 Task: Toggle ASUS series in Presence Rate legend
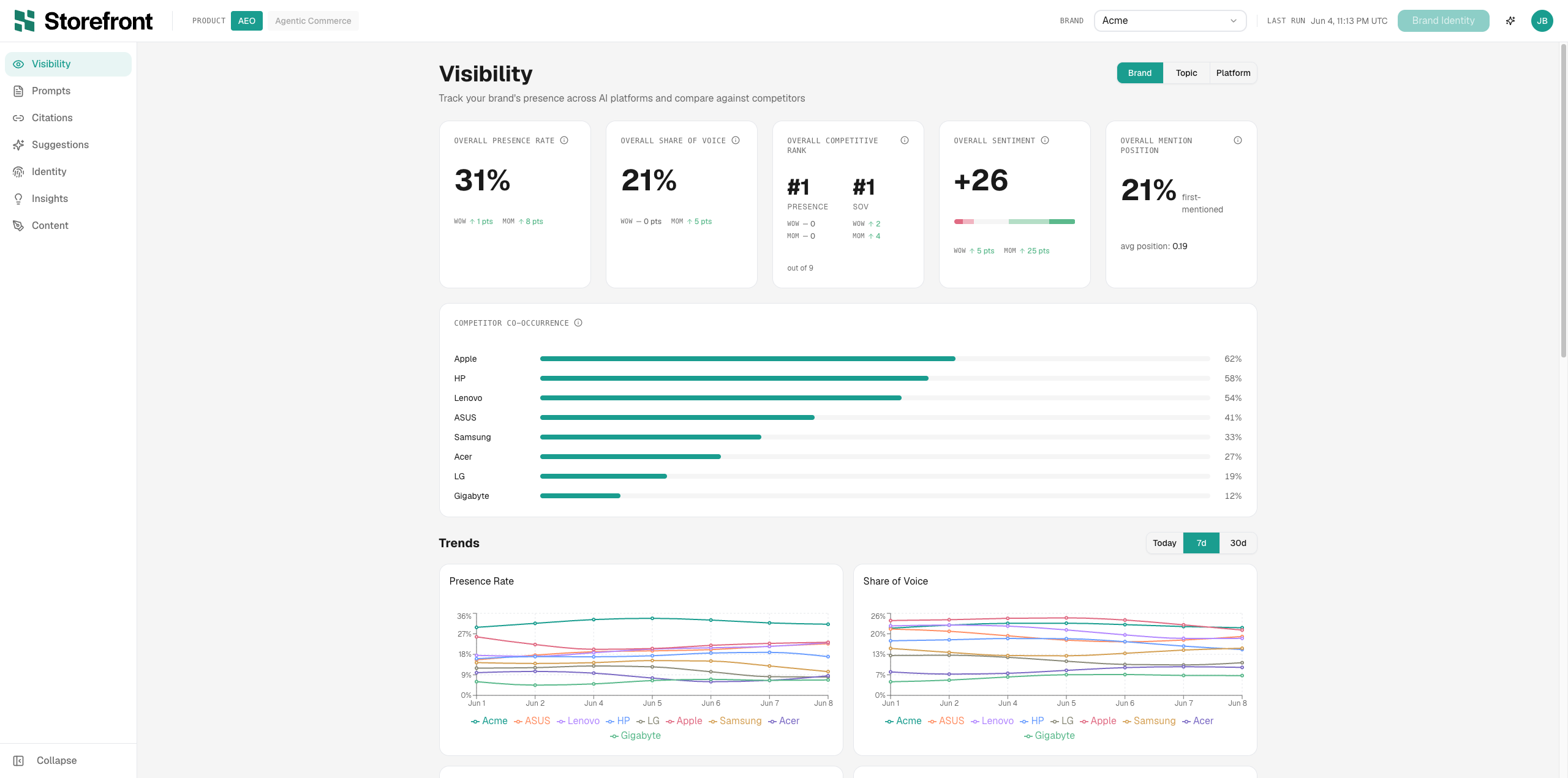pyautogui.click(x=532, y=721)
